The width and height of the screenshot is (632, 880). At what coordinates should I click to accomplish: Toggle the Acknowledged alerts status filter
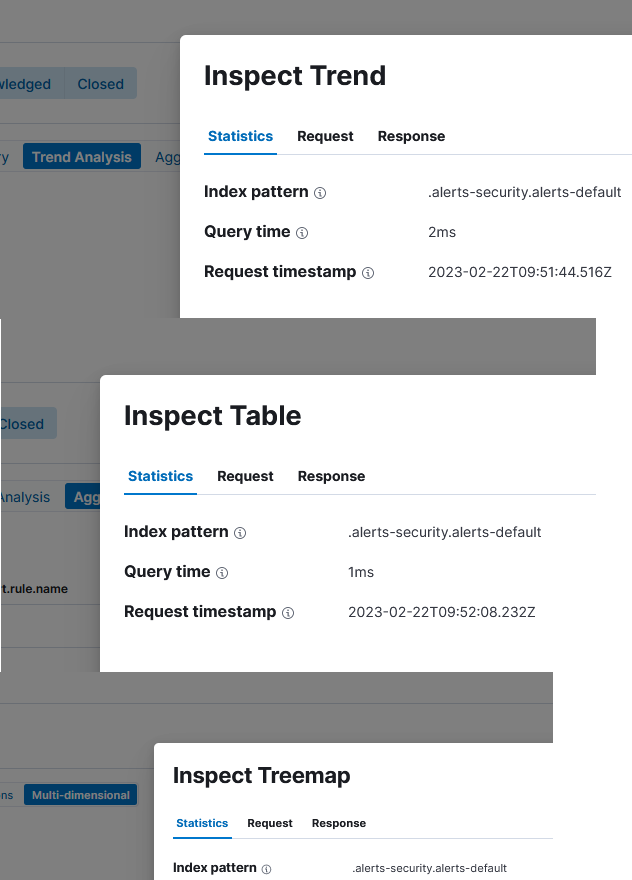(23, 84)
